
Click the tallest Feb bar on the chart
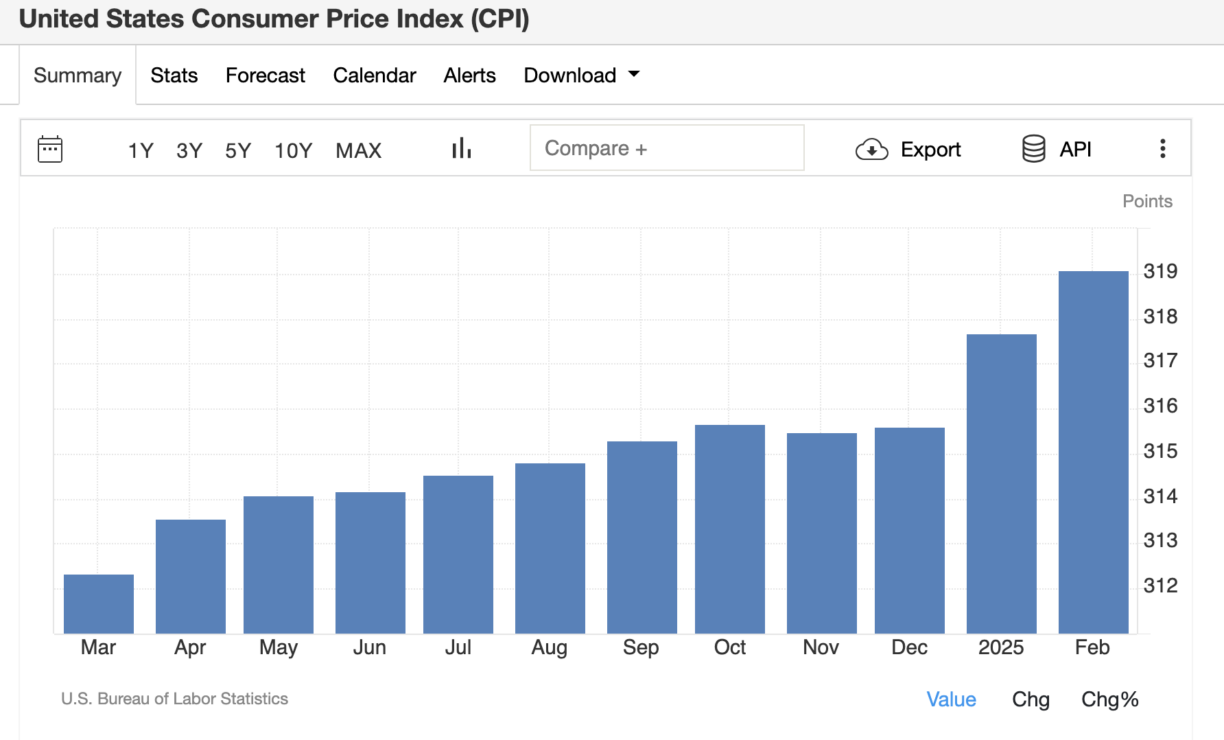pyautogui.click(x=1092, y=450)
